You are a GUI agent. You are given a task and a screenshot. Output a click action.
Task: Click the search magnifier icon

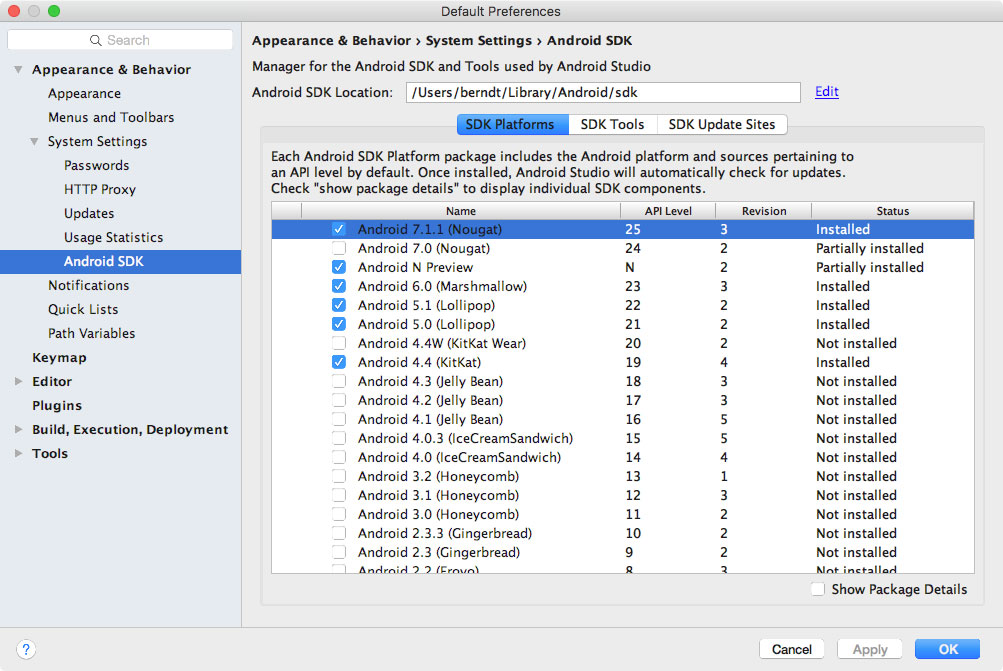[x=96, y=40]
